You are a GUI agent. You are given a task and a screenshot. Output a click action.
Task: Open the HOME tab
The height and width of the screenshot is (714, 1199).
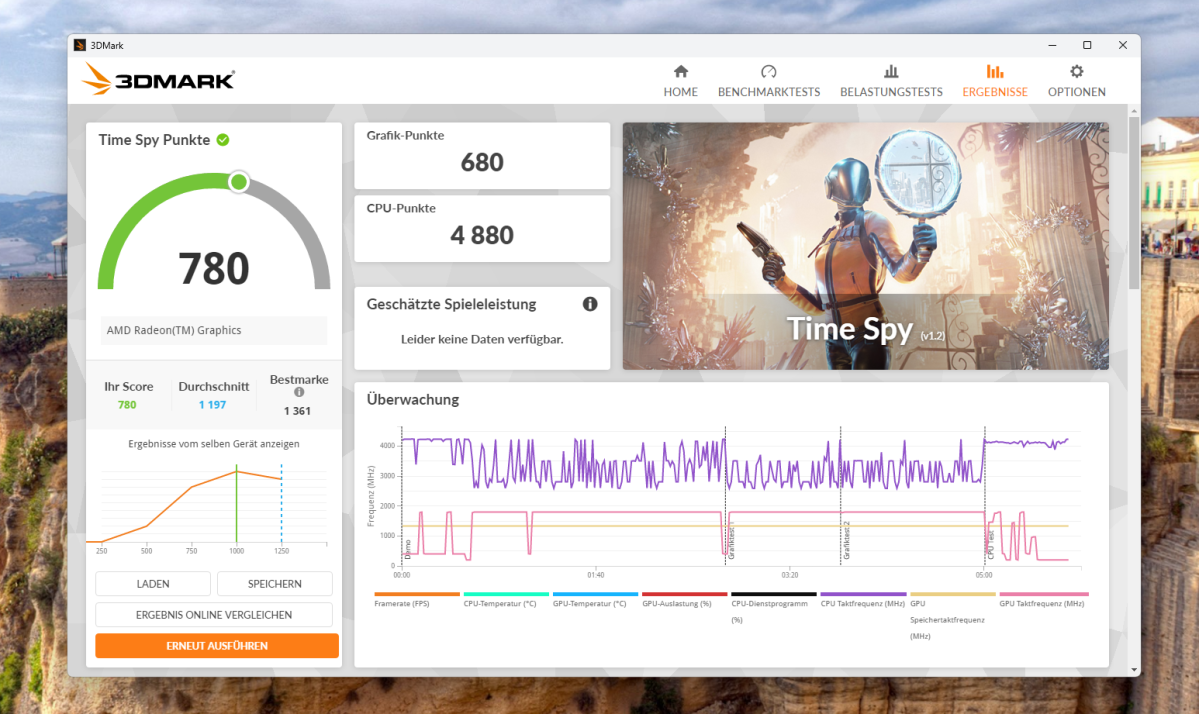point(681,81)
